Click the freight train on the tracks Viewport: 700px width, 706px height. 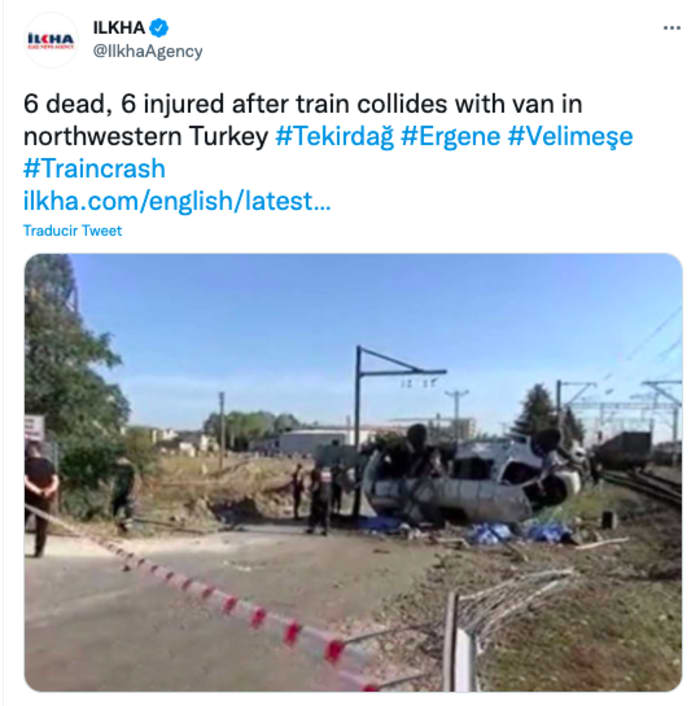[625, 450]
